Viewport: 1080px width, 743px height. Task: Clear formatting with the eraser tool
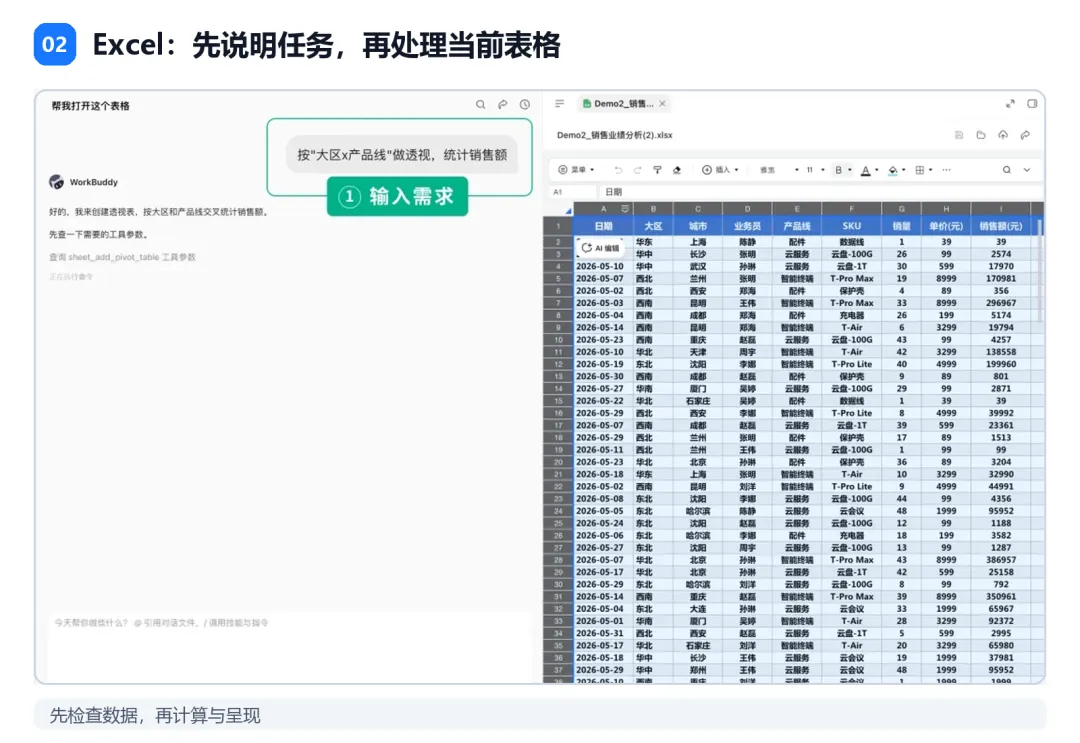tap(677, 170)
